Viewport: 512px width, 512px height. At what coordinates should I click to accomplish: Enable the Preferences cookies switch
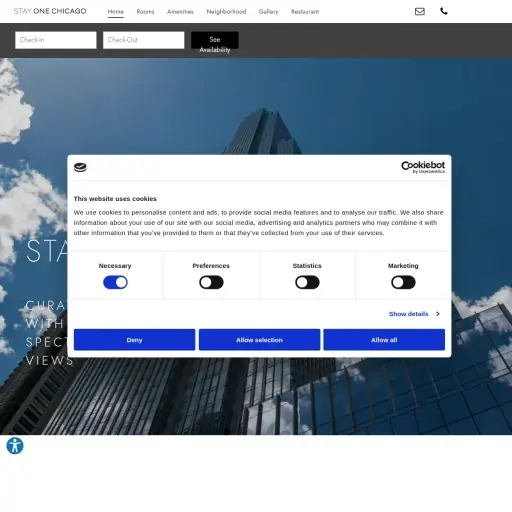(x=211, y=282)
